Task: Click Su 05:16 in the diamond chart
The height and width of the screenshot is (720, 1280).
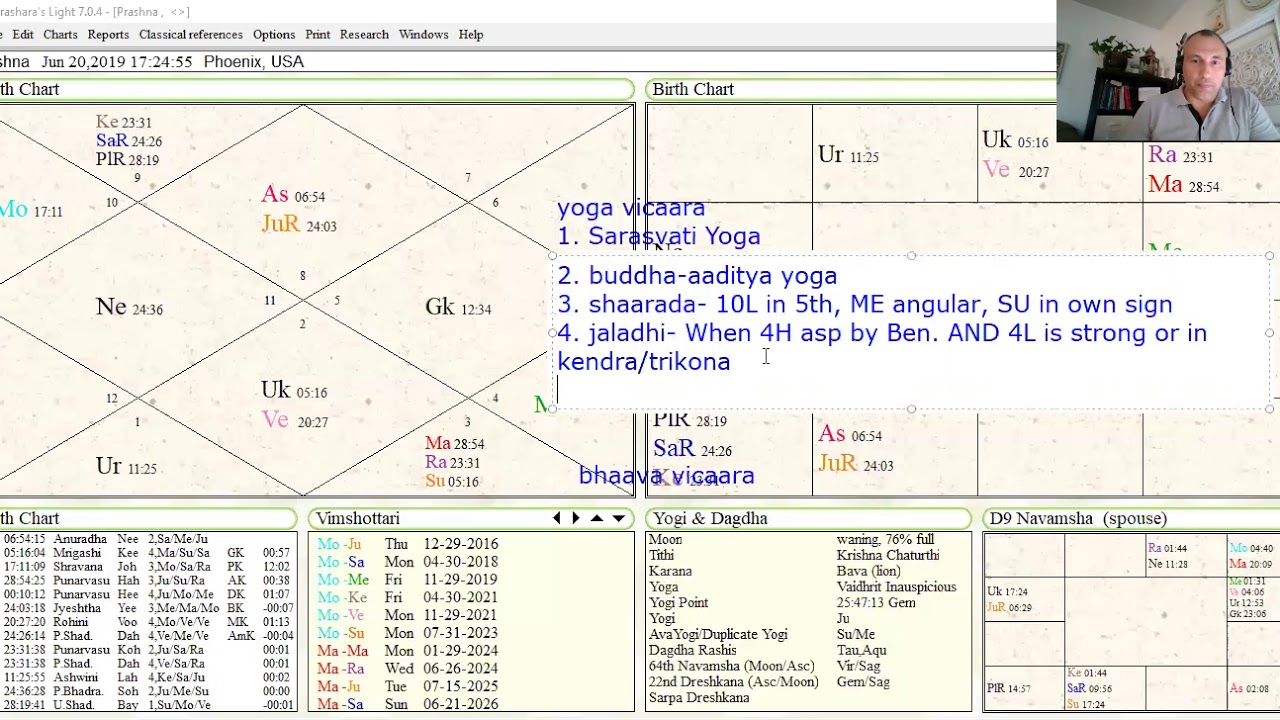Action: pyautogui.click(x=451, y=481)
